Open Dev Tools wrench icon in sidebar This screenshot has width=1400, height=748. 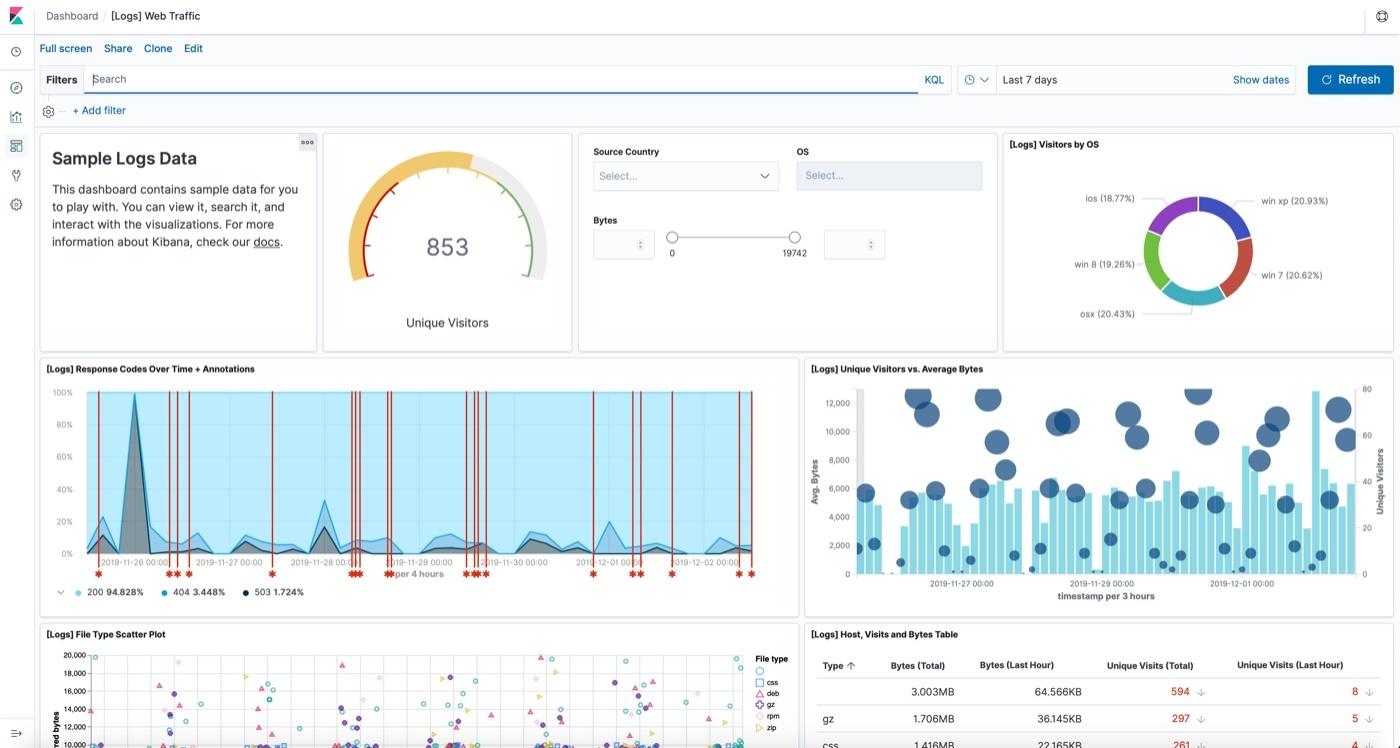click(x=15, y=174)
